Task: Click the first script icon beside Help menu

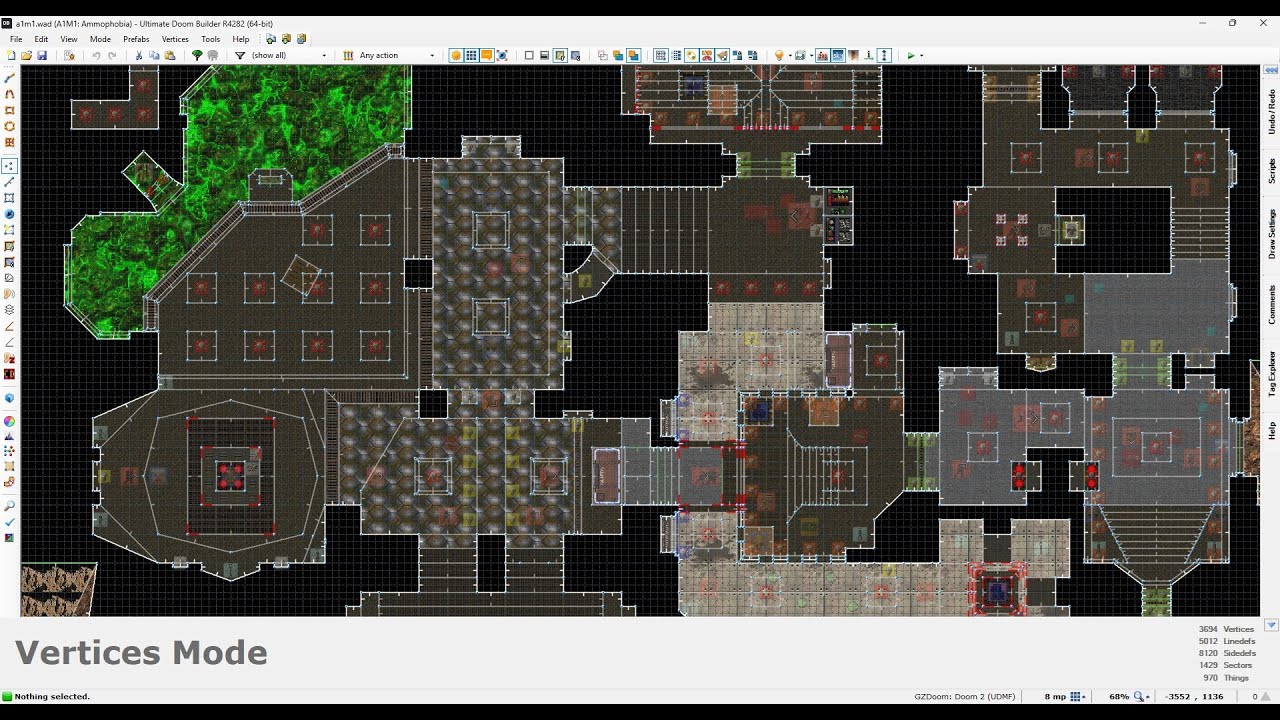Action: pyautogui.click(x=271, y=39)
